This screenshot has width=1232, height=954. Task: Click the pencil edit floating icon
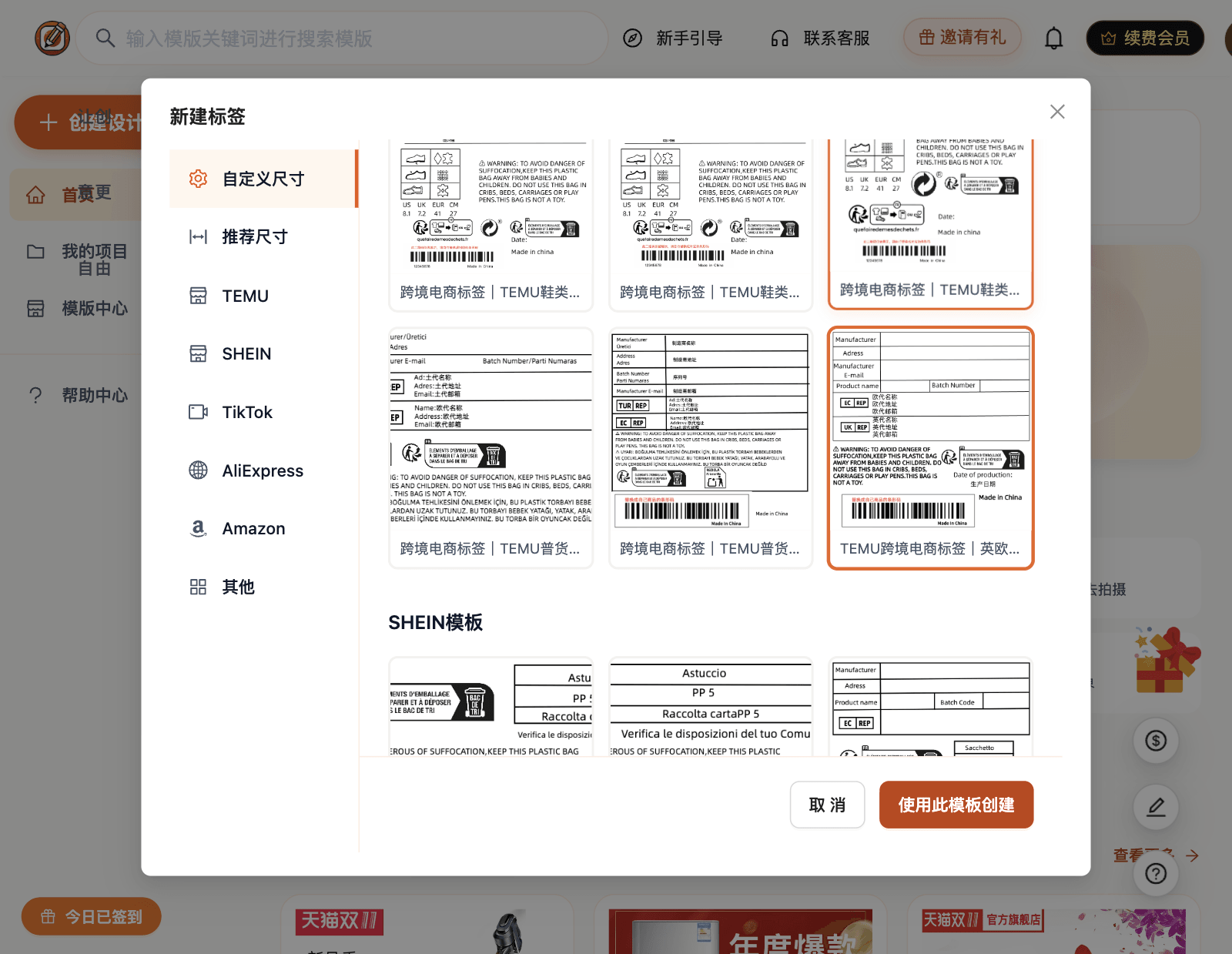(1156, 807)
